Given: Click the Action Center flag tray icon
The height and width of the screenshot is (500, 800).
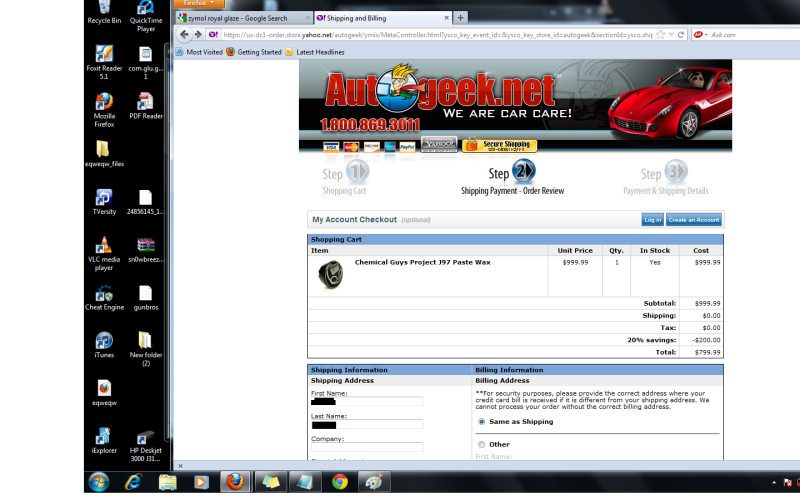Looking at the screenshot, I should 788,482.
